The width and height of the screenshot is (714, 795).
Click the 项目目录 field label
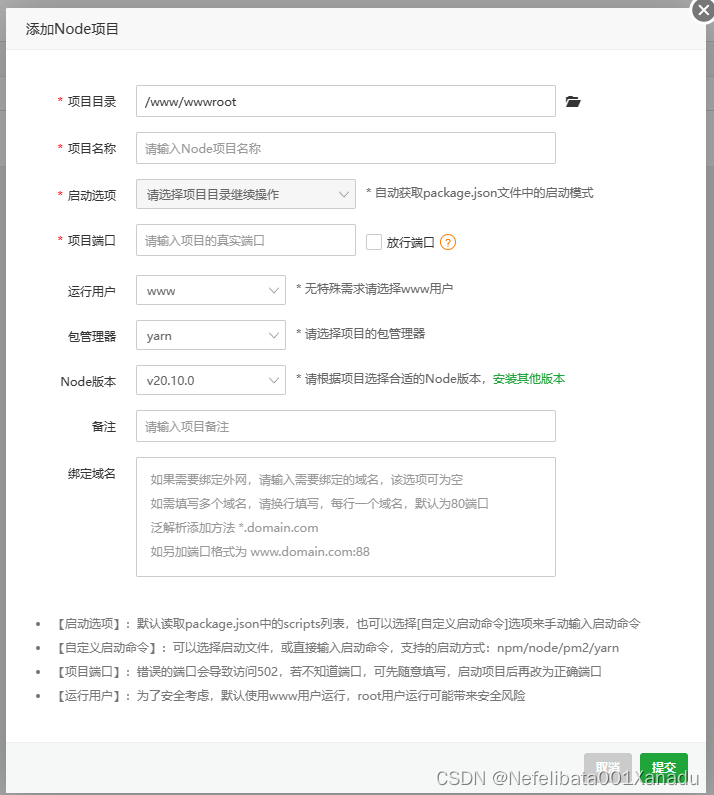92,101
